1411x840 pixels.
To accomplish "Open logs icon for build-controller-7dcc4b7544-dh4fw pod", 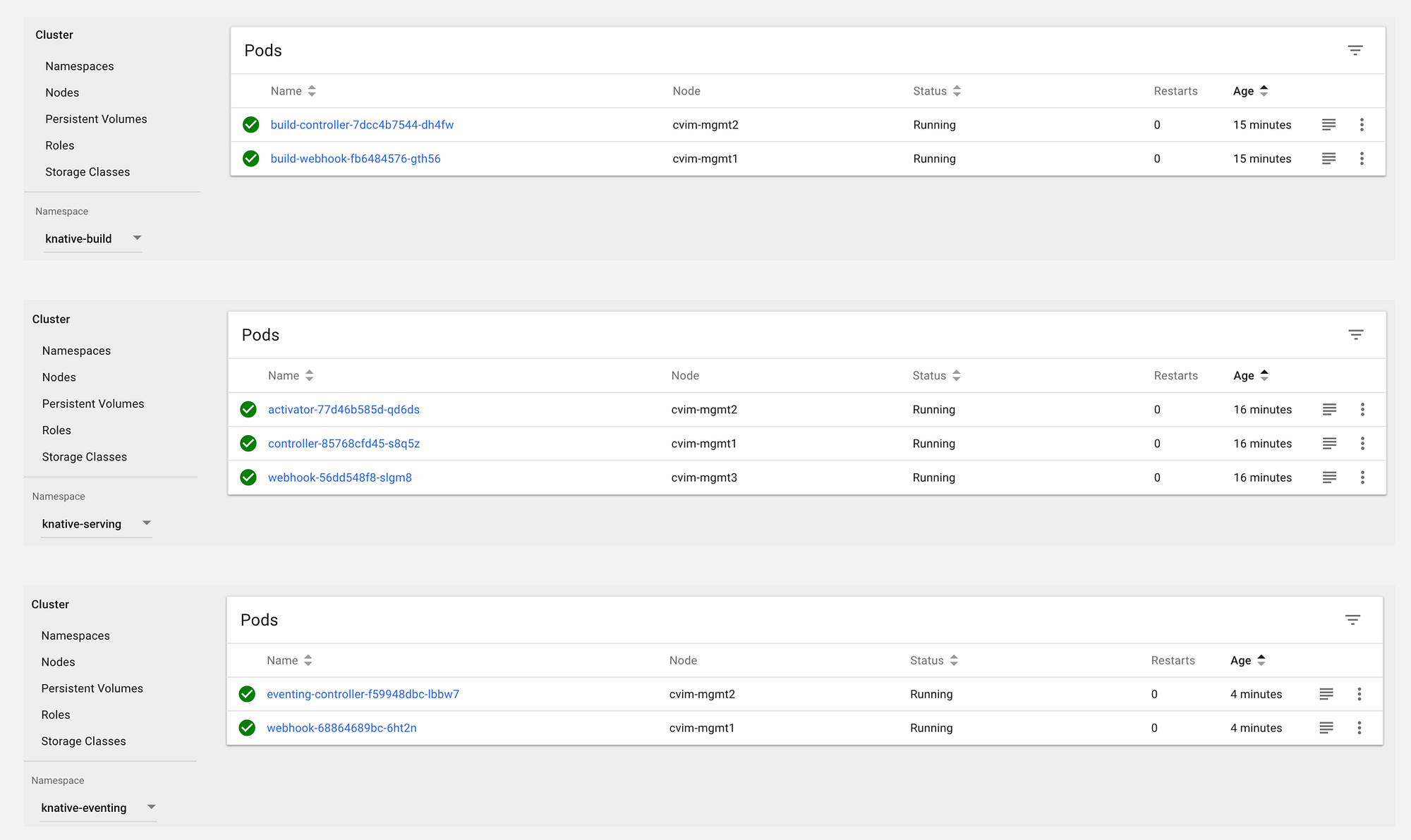I will [x=1328, y=125].
